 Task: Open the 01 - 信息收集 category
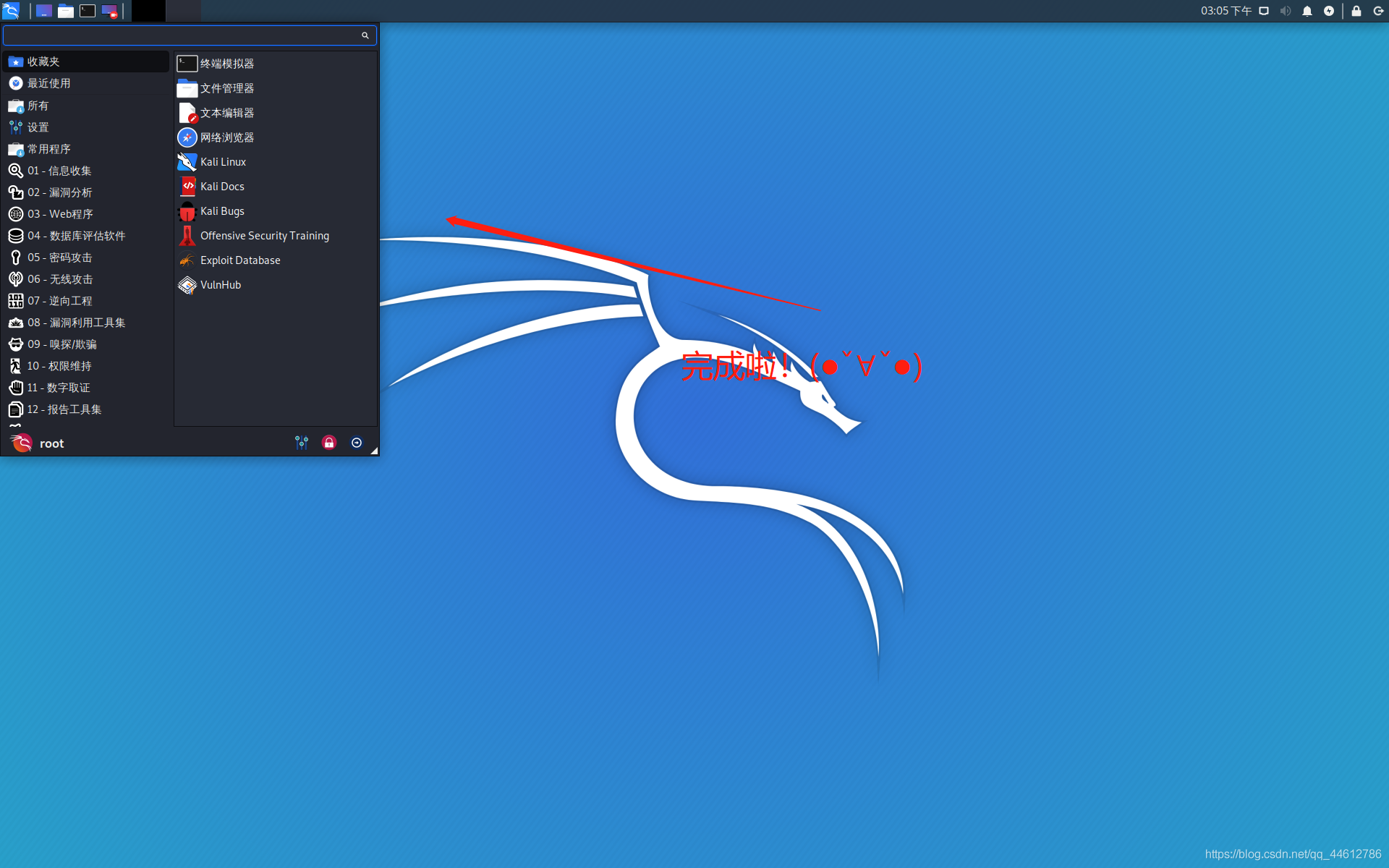click(x=59, y=171)
